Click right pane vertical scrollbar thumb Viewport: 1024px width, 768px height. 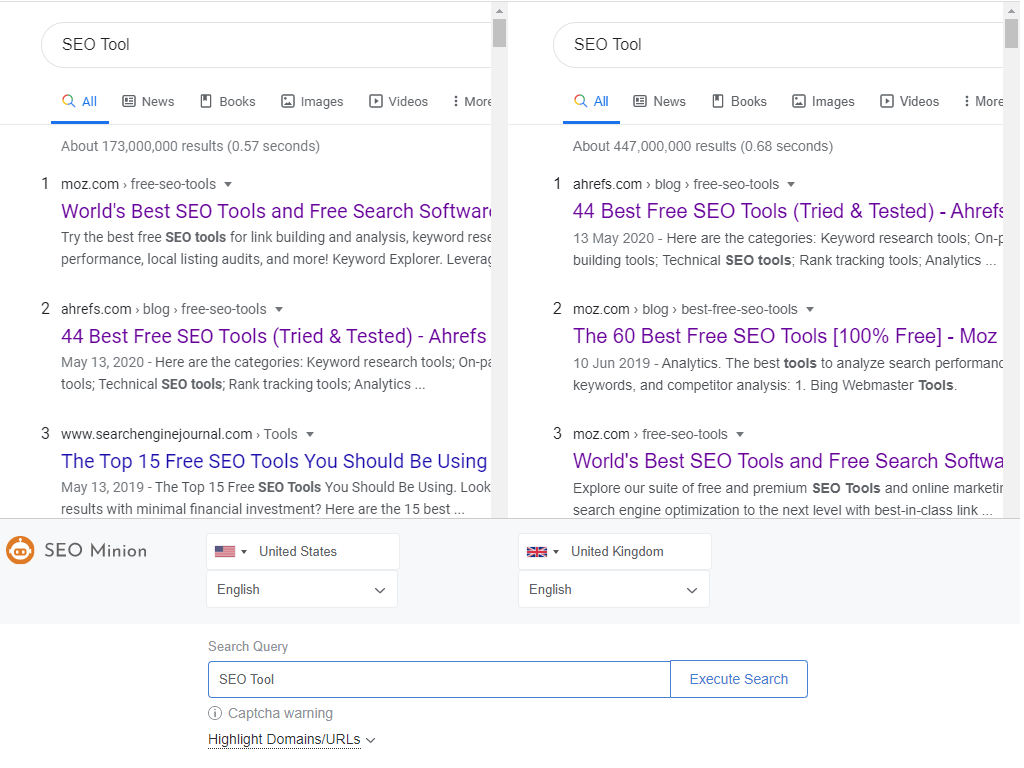click(x=1012, y=33)
